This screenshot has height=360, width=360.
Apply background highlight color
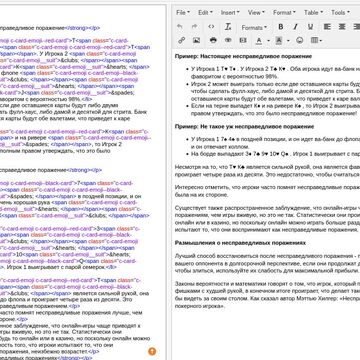tap(279, 40)
